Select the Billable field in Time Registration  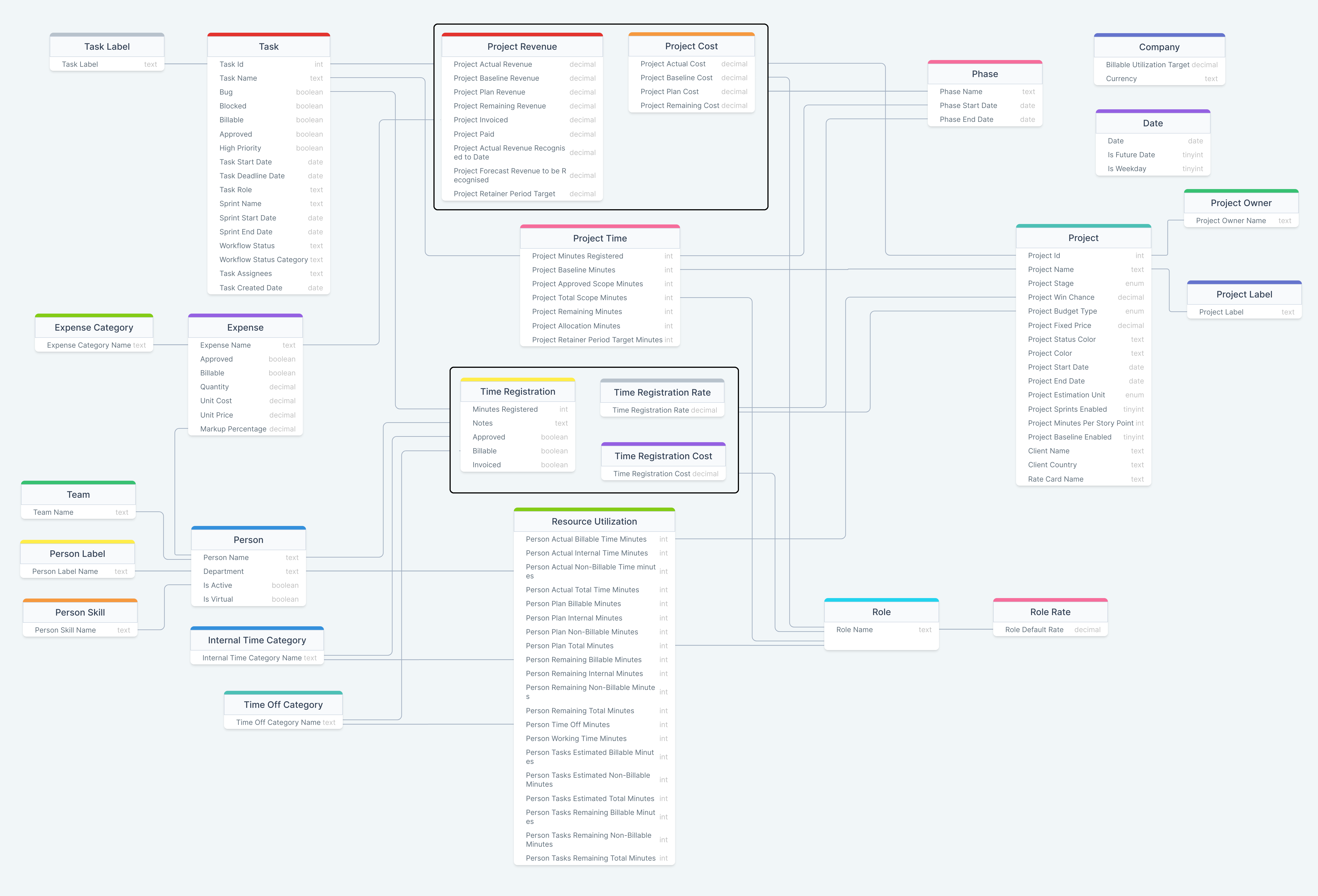(x=484, y=451)
